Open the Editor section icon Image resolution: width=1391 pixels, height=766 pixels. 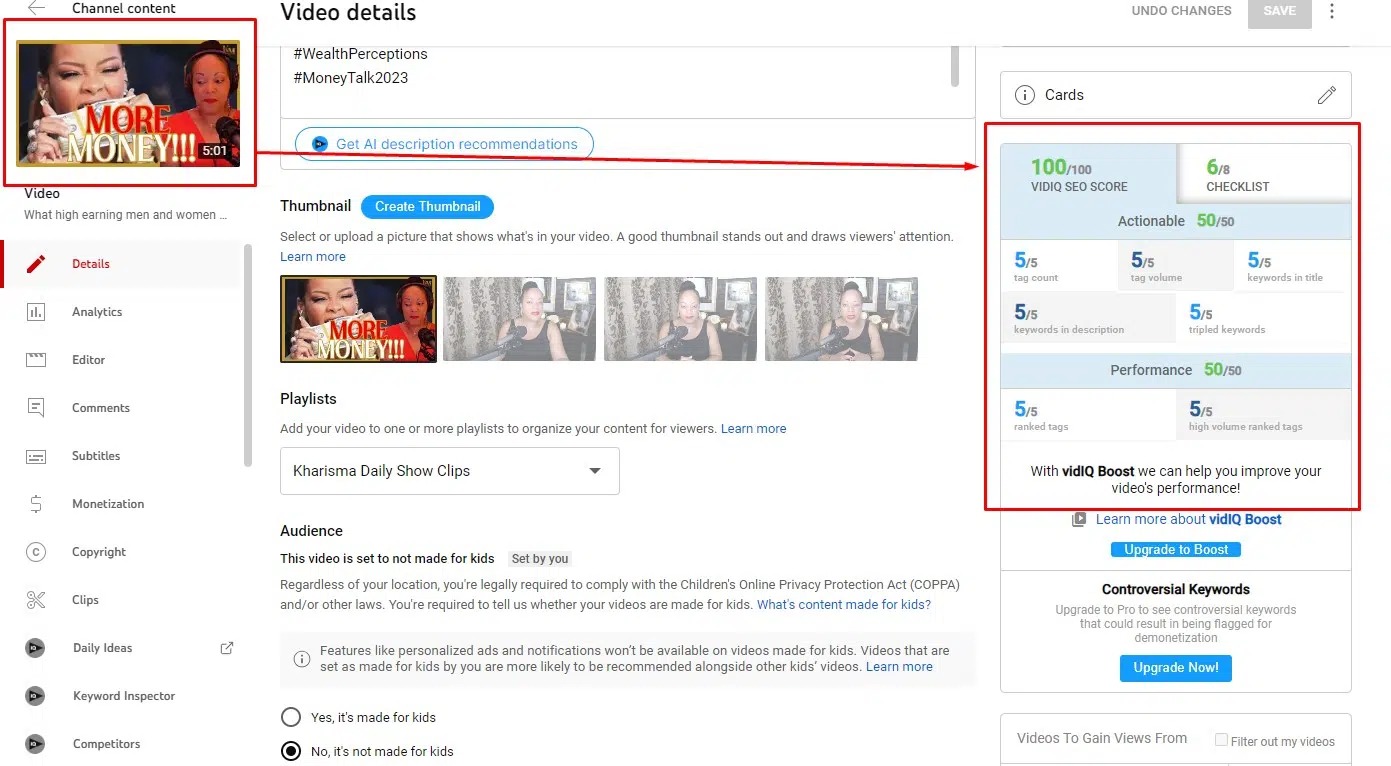(x=36, y=360)
